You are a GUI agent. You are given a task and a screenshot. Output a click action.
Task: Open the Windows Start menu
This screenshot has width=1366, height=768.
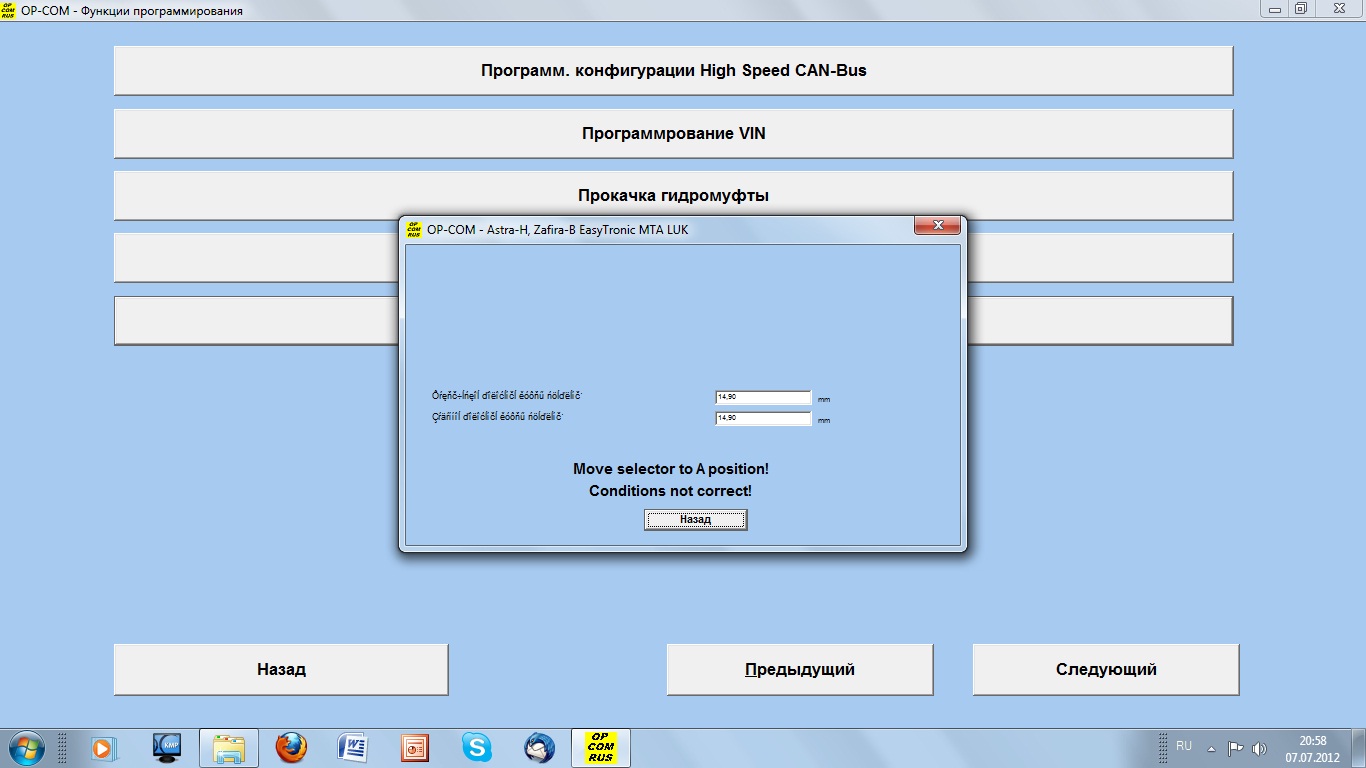(x=25, y=747)
